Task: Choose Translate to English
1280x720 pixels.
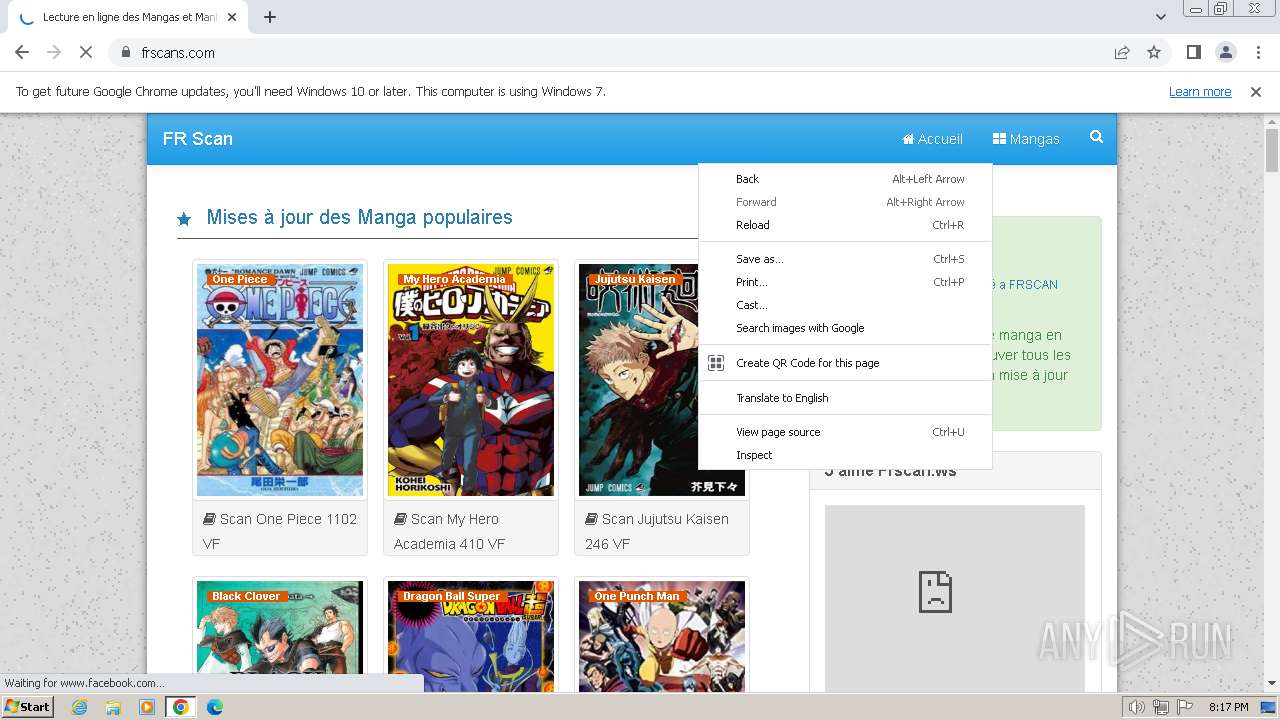Action: [x=845, y=398]
